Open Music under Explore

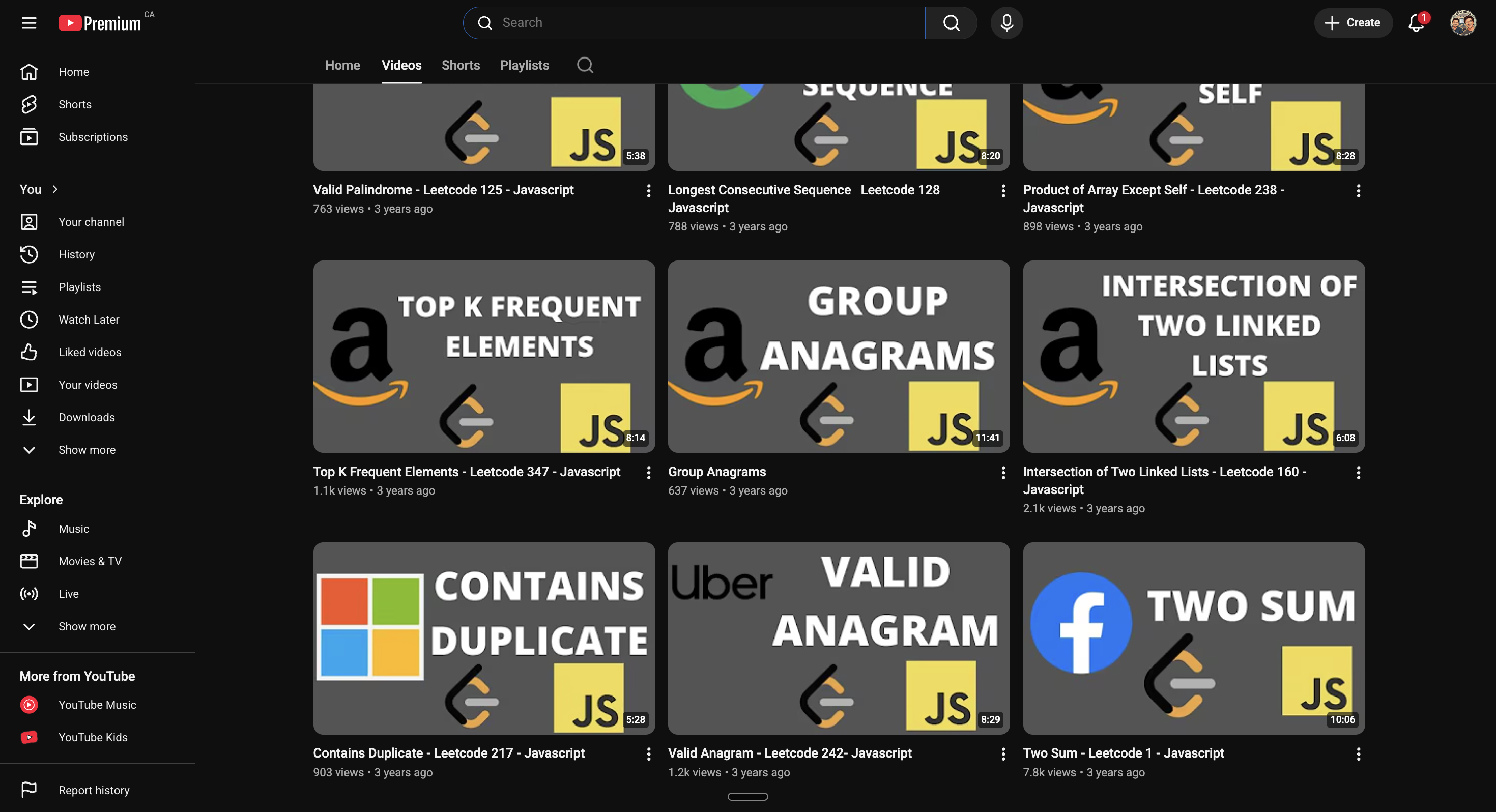click(x=98, y=529)
